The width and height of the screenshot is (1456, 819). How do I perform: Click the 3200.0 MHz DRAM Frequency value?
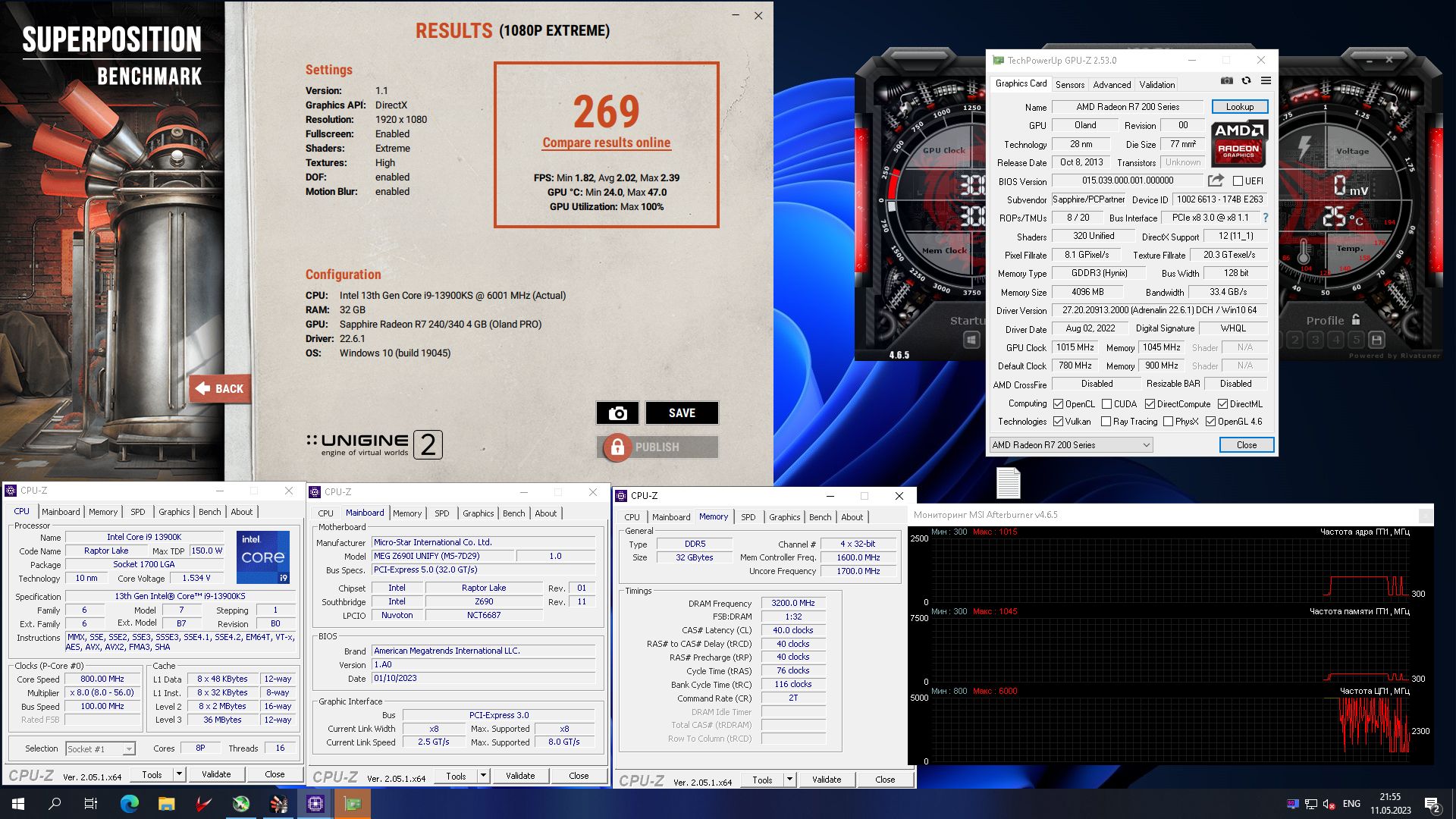pos(792,603)
